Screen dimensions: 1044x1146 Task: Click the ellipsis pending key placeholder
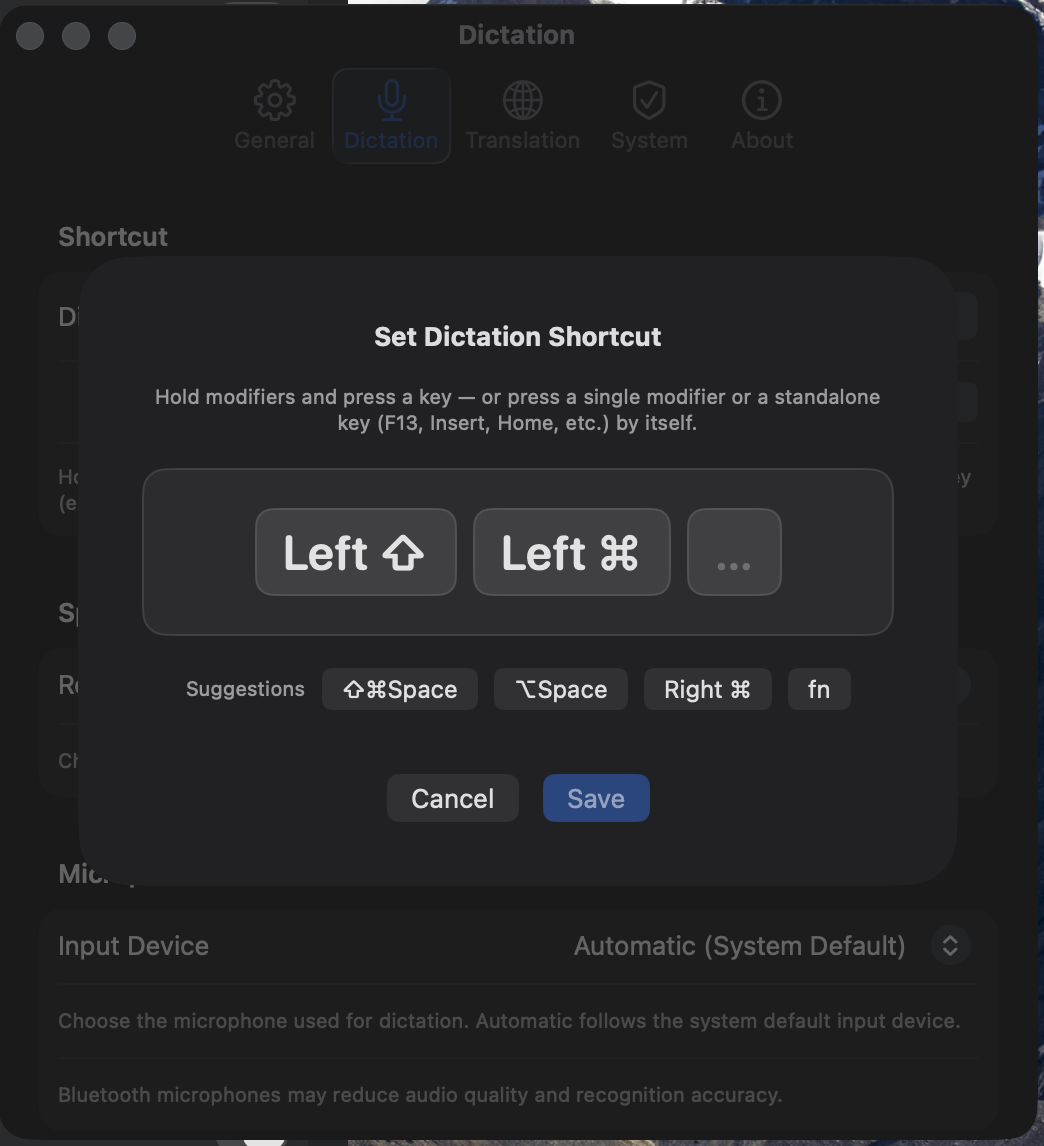pyautogui.click(x=734, y=552)
